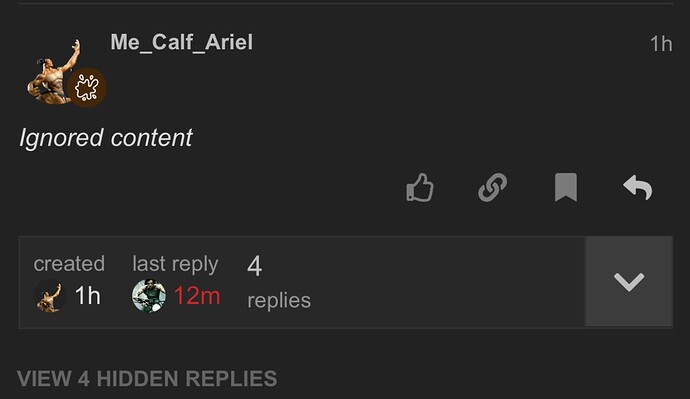Open creator's small avatar under created

pyautogui.click(x=50, y=296)
